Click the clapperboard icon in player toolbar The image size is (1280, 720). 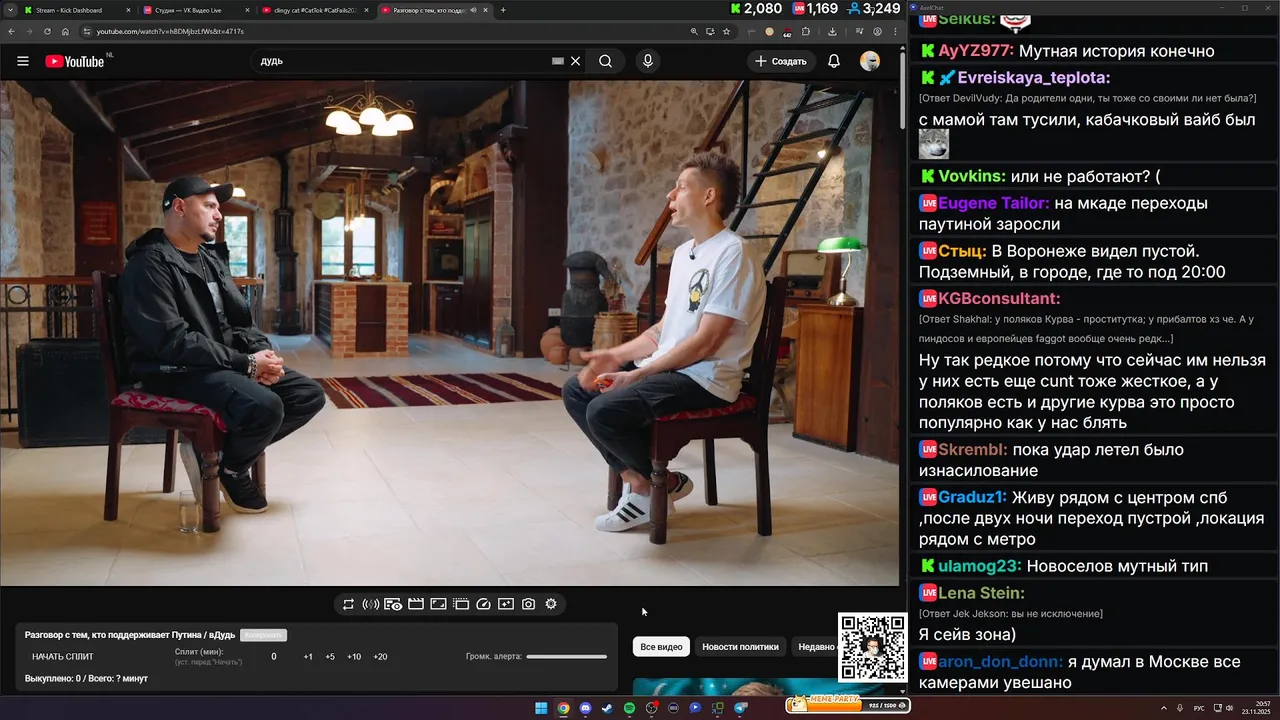416,604
